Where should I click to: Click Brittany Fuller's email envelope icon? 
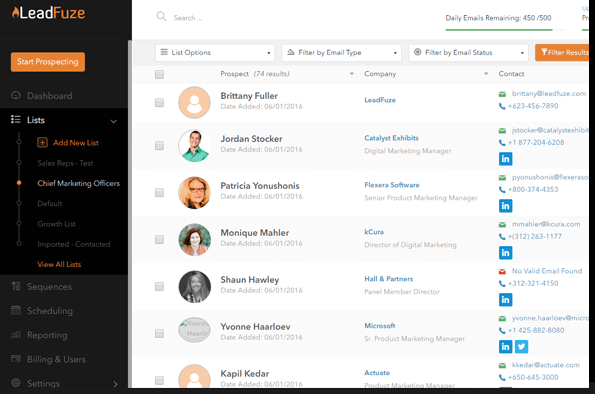tap(502, 94)
